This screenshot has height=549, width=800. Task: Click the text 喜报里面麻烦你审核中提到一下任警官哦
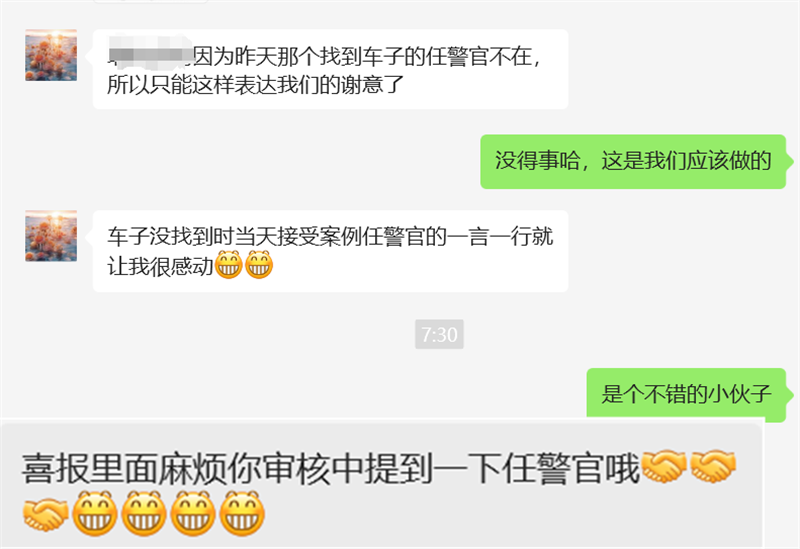click(x=330, y=468)
